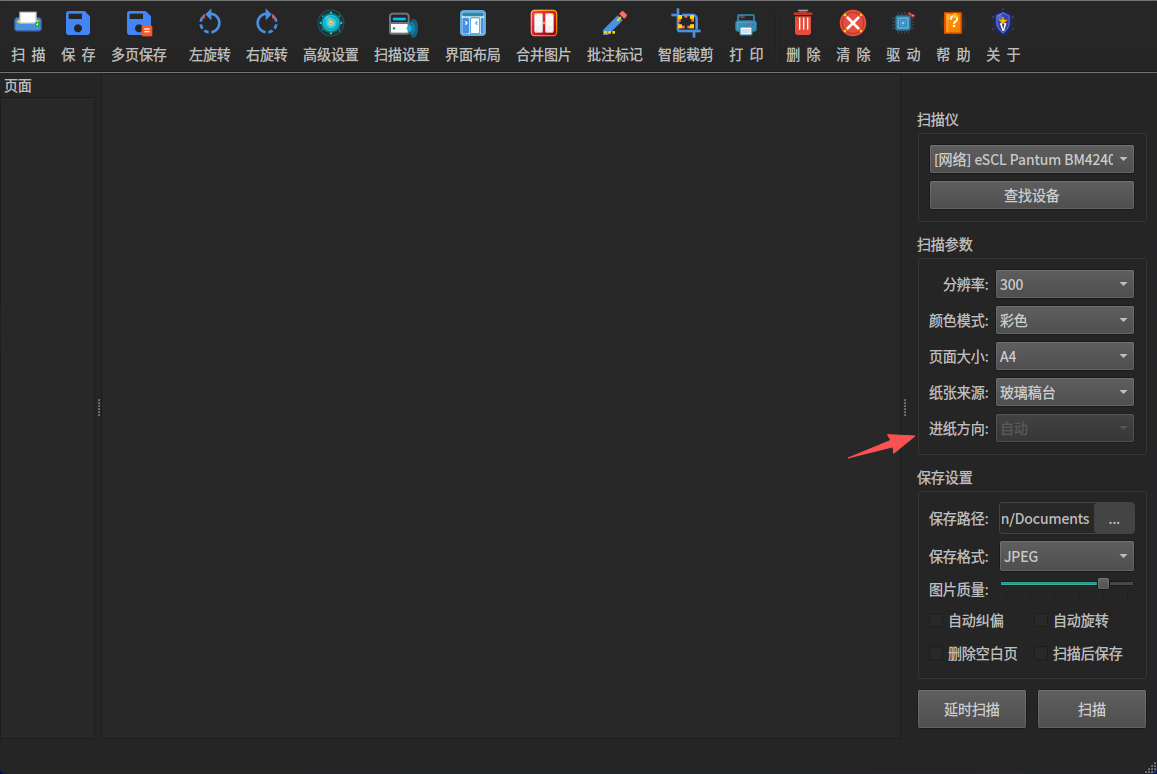Open the 分辨率 resolution dropdown
The height and width of the screenshot is (774, 1157).
click(x=1065, y=284)
